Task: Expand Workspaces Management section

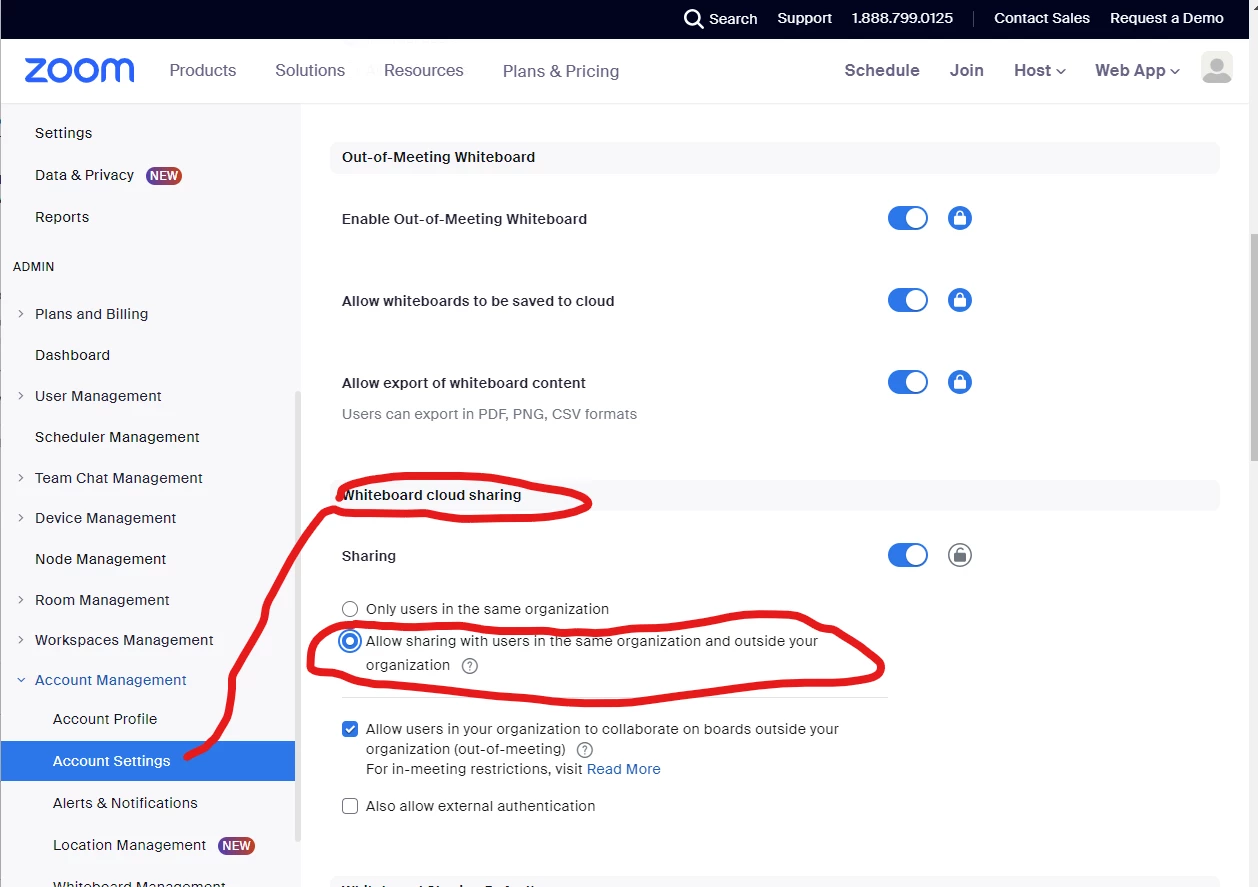Action: click(21, 640)
